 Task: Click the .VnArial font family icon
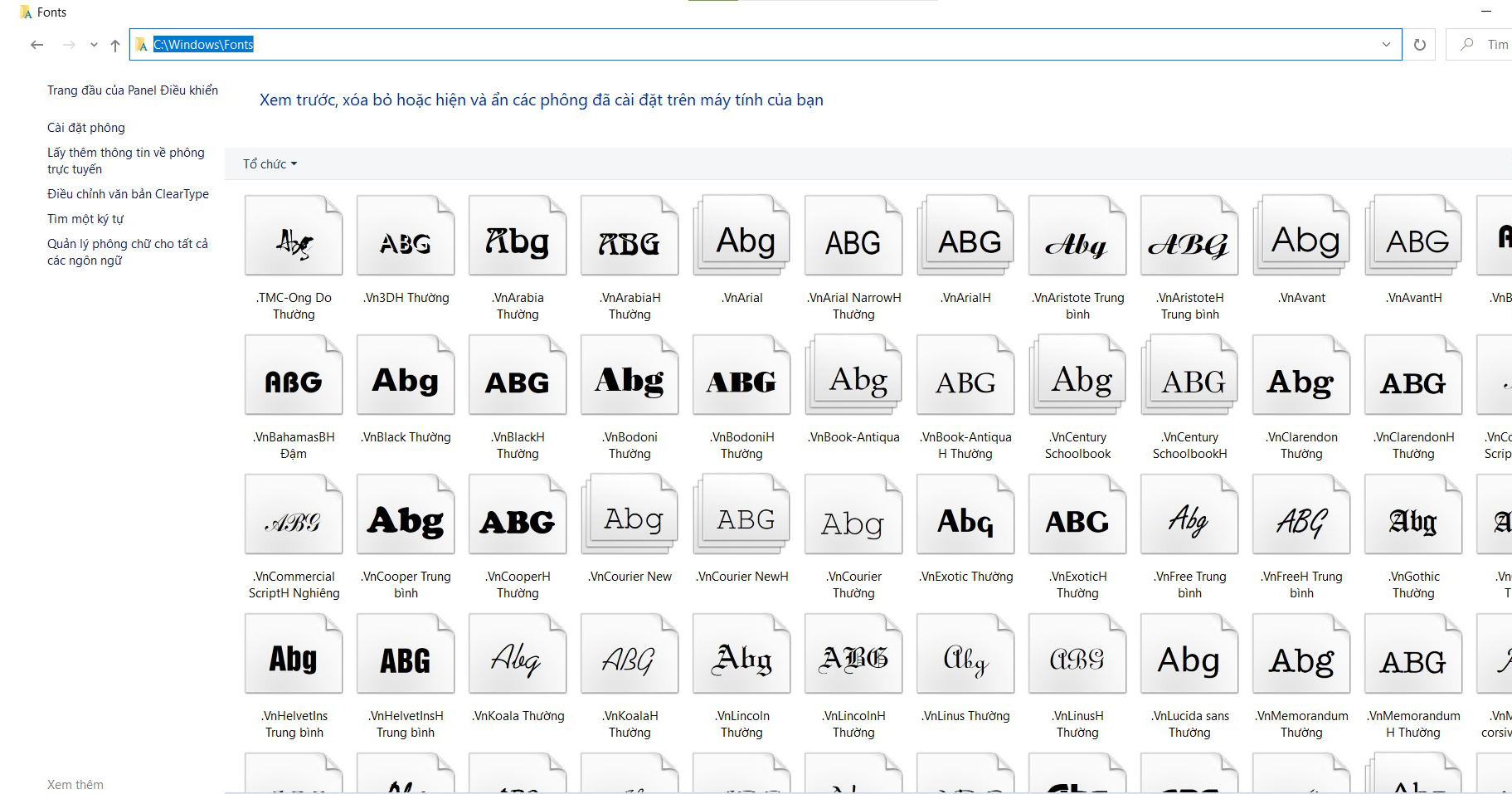[x=741, y=236]
